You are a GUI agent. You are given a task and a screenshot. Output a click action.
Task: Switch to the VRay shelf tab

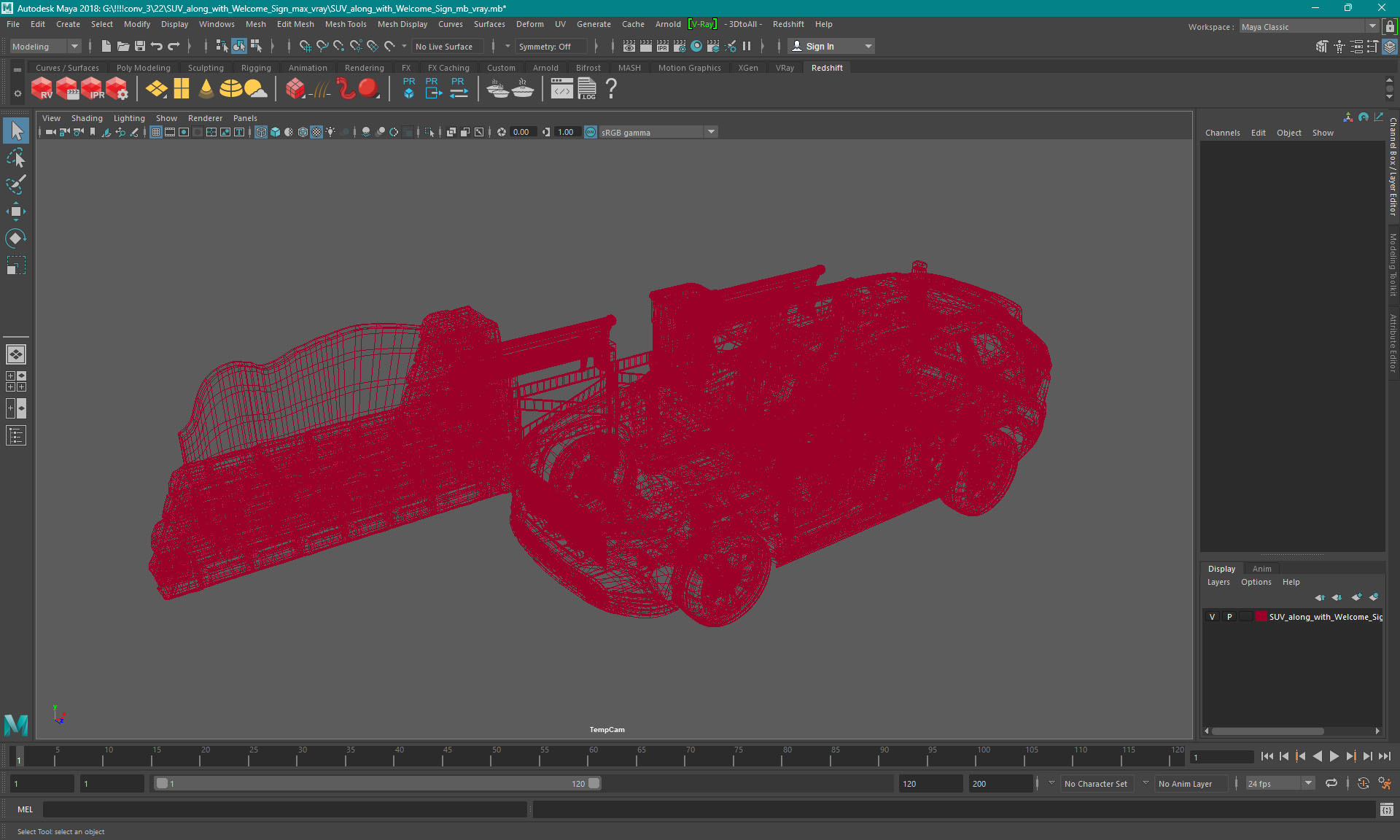tap(785, 68)
